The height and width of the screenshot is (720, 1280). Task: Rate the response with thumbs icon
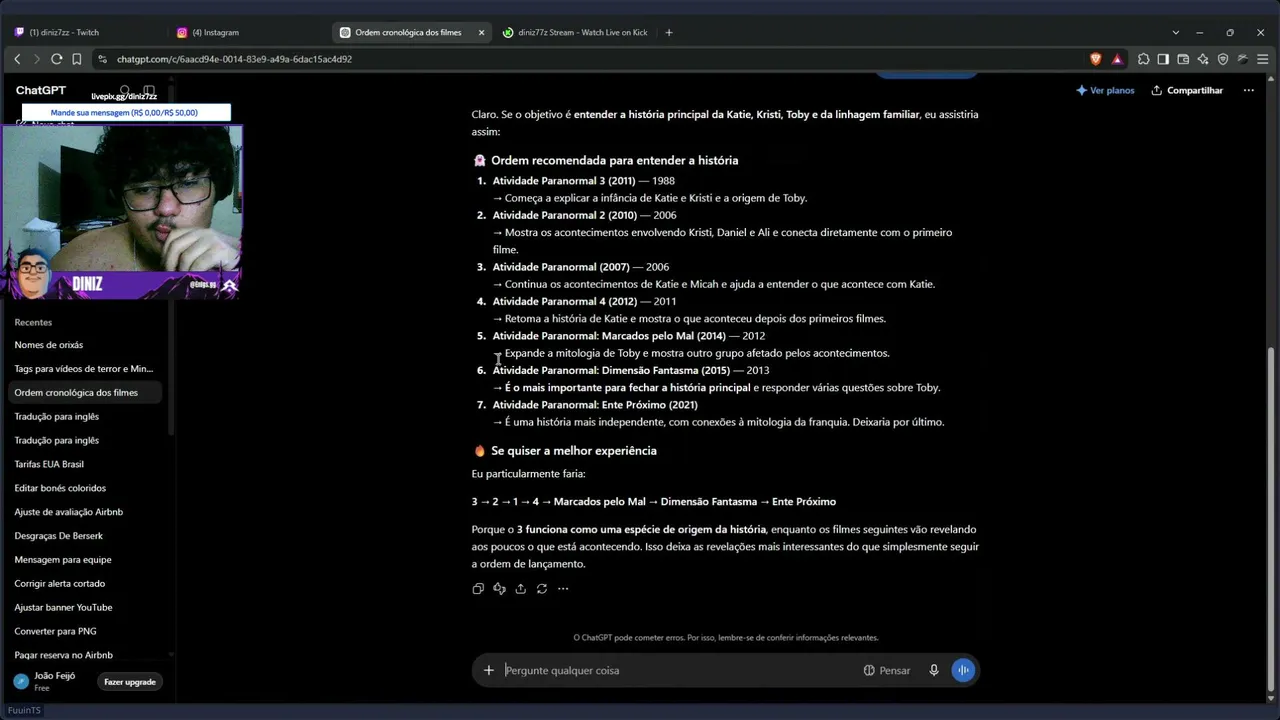coord(499,589)
